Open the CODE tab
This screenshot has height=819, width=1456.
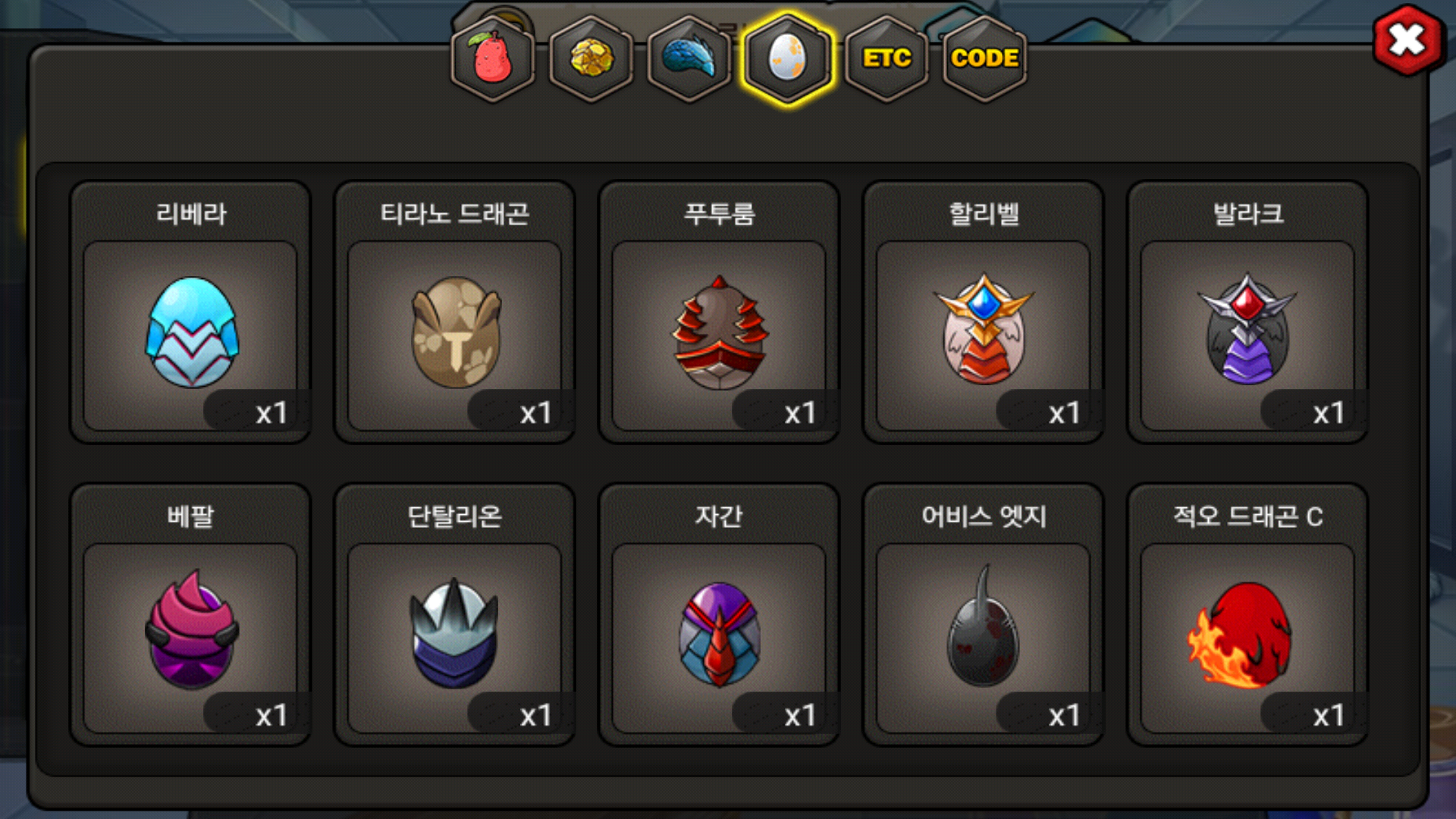pyautogui.click(x=984, y=58)
